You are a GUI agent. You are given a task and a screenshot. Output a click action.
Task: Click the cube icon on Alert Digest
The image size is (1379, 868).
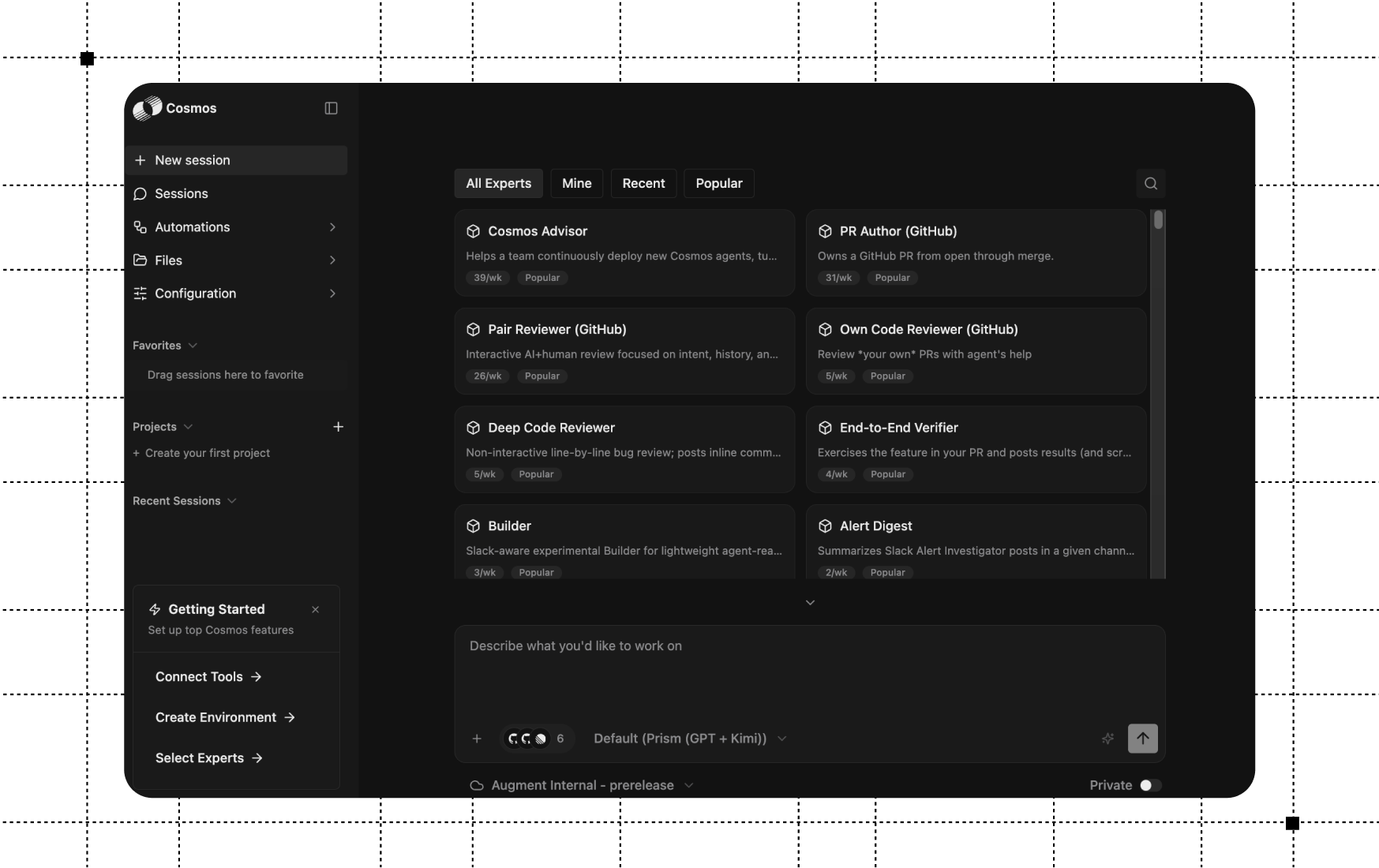[826, 526]
